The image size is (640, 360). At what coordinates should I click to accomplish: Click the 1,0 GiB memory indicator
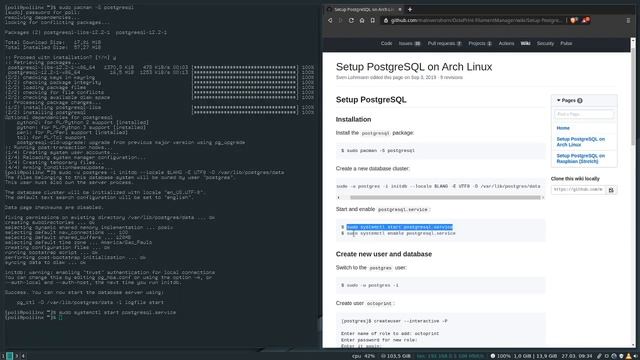pyautogui.click(x=535, y=356)
